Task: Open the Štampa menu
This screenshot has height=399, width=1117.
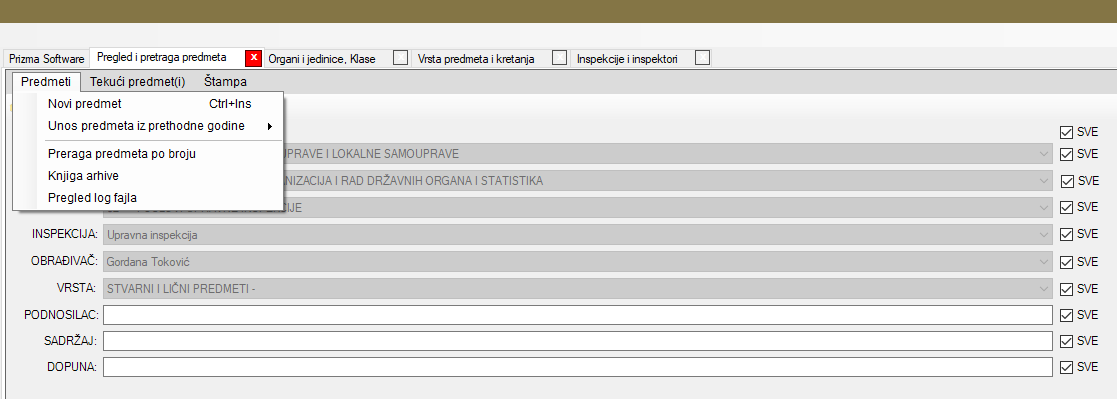Action: coord(225,81)
